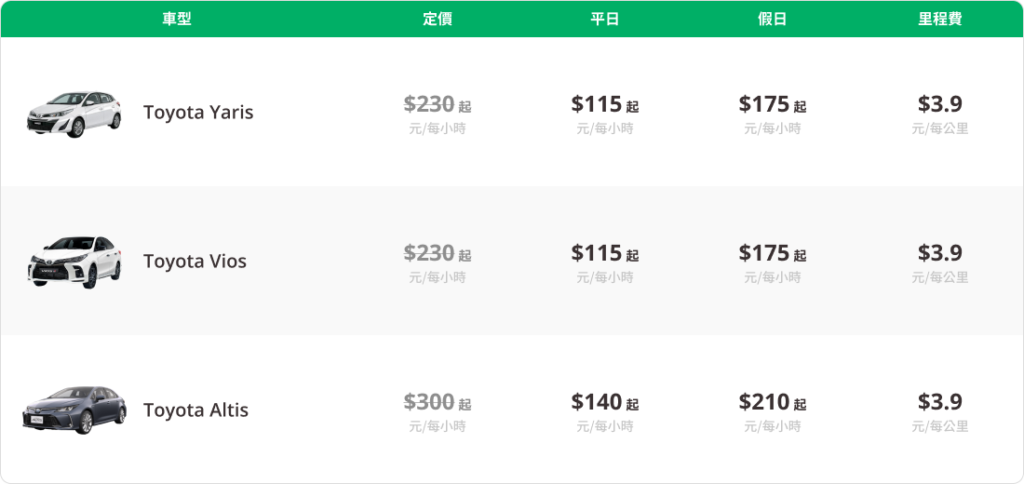Click the gray Toyota Altis car image
The width and height of the screenshot is (1024, 484).
coord(74,409)
